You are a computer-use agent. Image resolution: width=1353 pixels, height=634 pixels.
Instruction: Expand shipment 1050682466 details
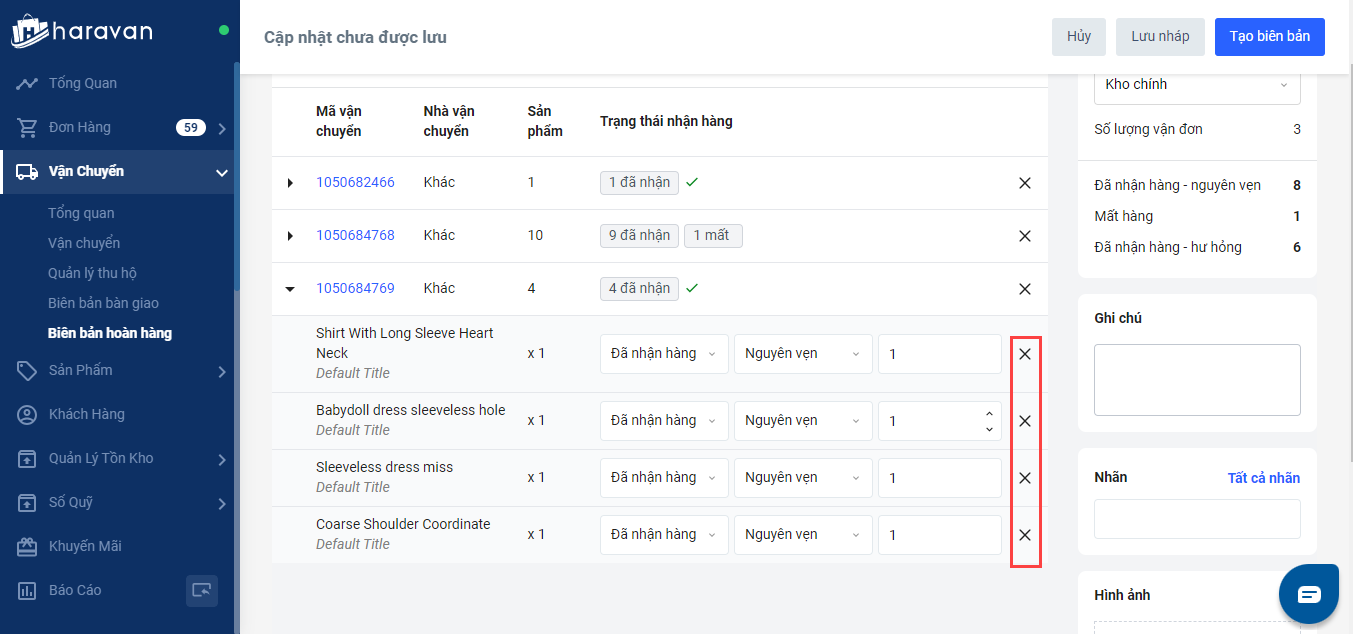tap(290, 183)
